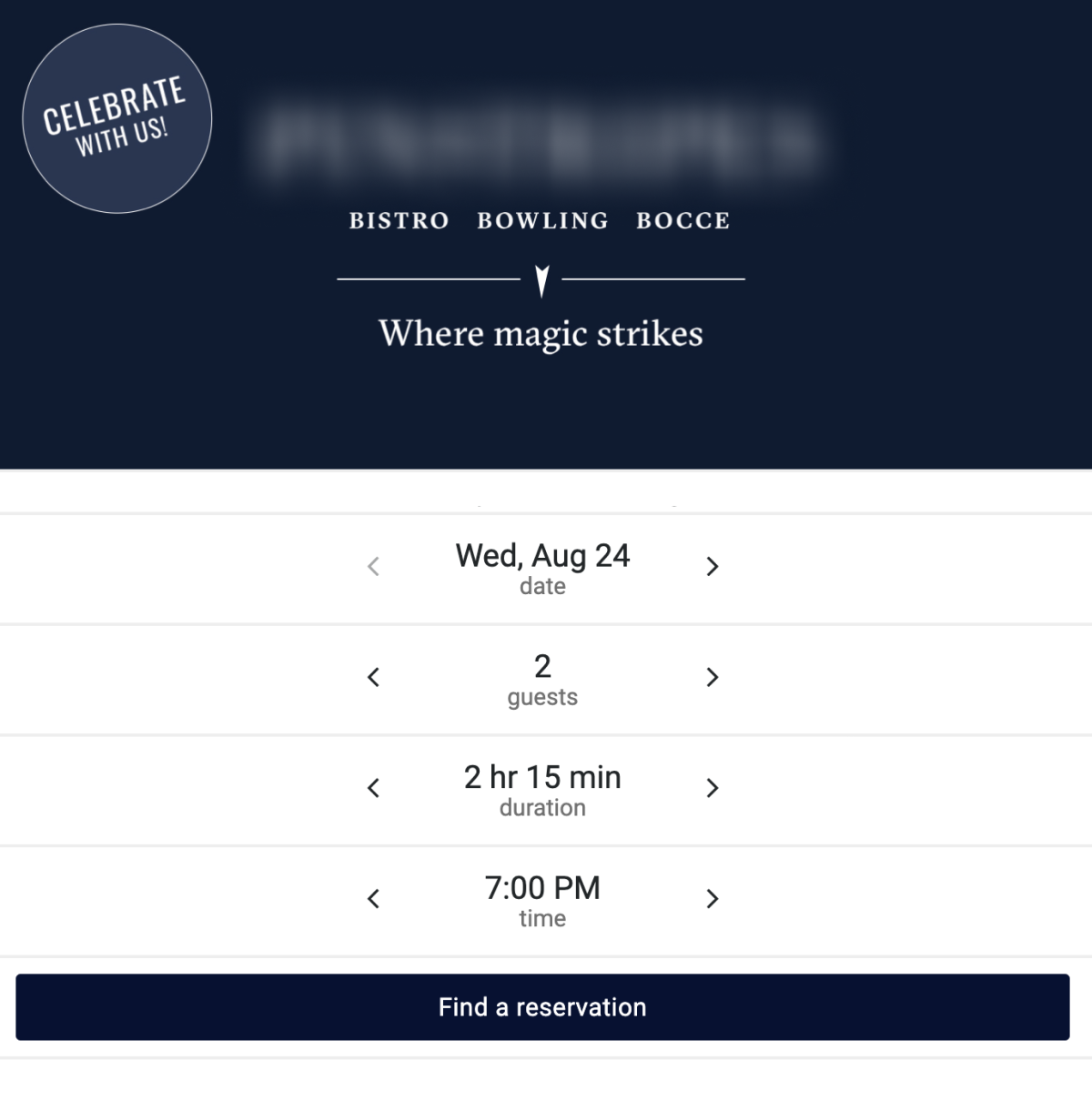
Task: Select an earlier reservation time
Action: (x=373, y=899)
